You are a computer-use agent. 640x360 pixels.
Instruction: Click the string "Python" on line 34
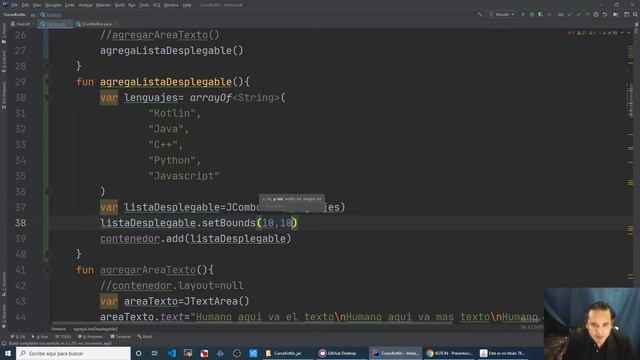172,160
